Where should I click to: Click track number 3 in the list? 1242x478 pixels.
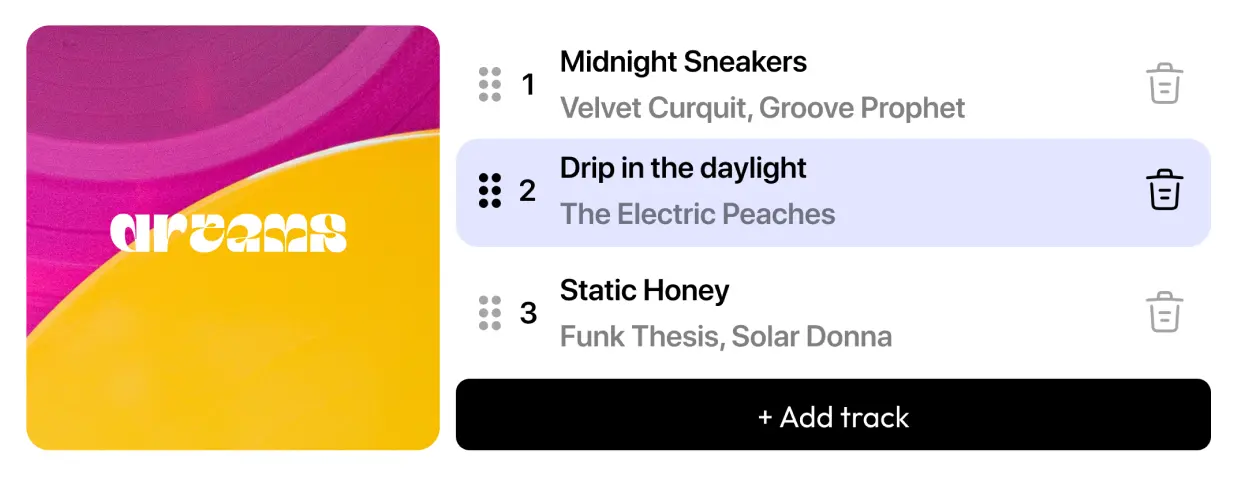point(528,314)
